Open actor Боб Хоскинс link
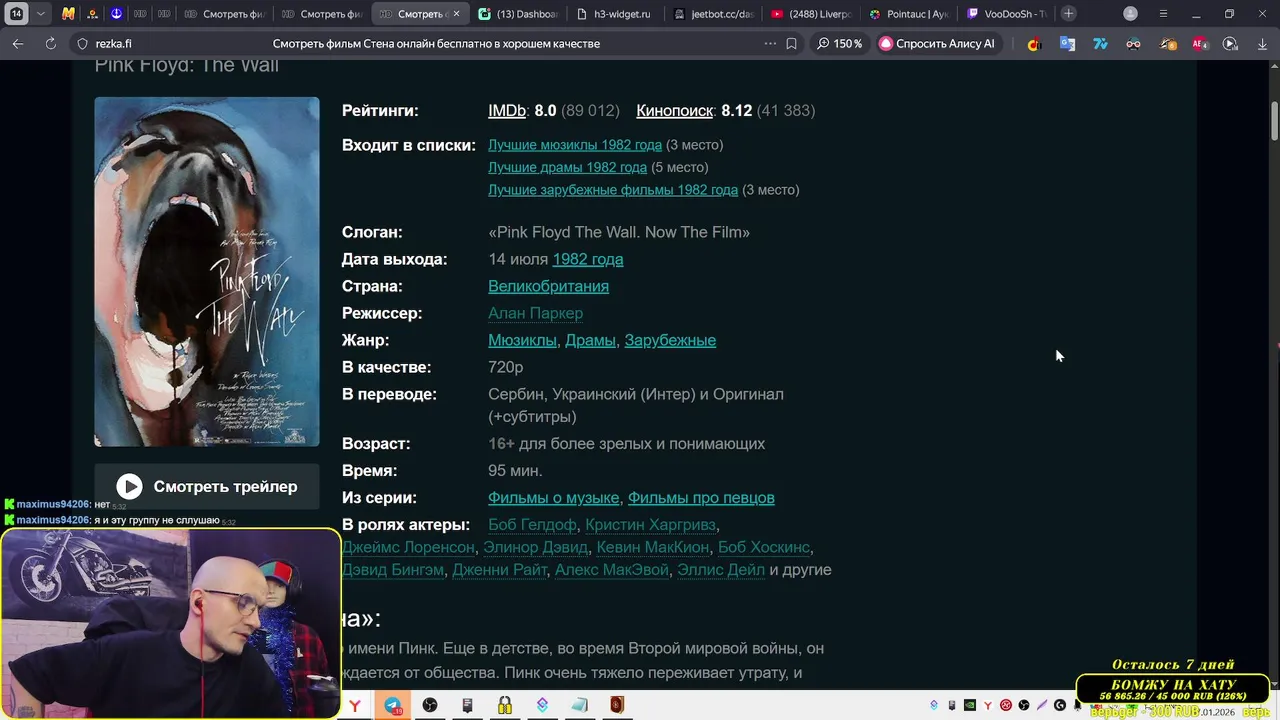1280x720 pixels. (764, 547)
